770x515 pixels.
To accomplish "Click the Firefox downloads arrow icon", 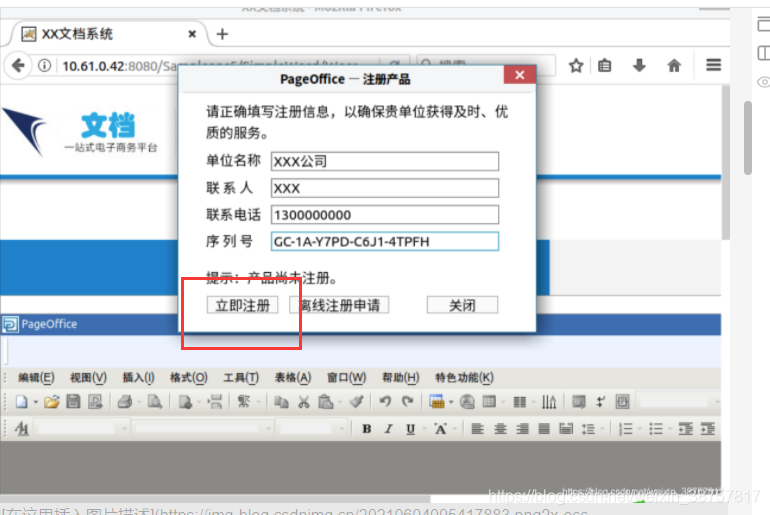I will (639, 65).
